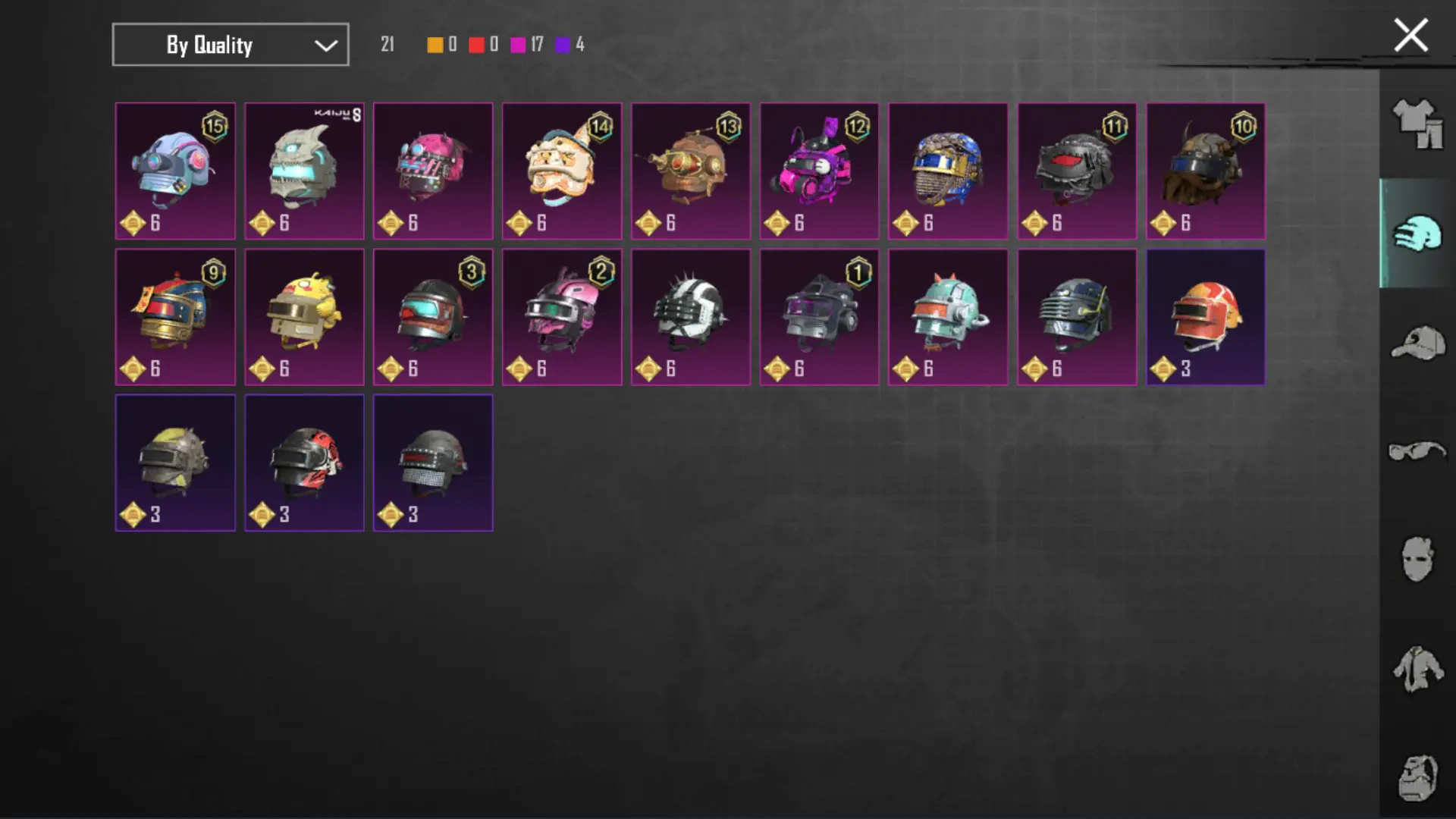Close the inventory with the X icon
The image size is (1456, 819).
pos(1410,36)
